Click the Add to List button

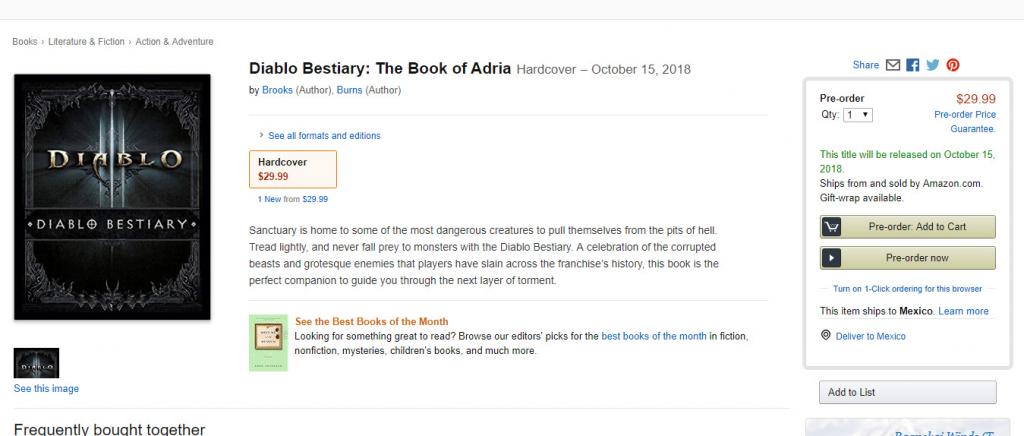point(907,392)
